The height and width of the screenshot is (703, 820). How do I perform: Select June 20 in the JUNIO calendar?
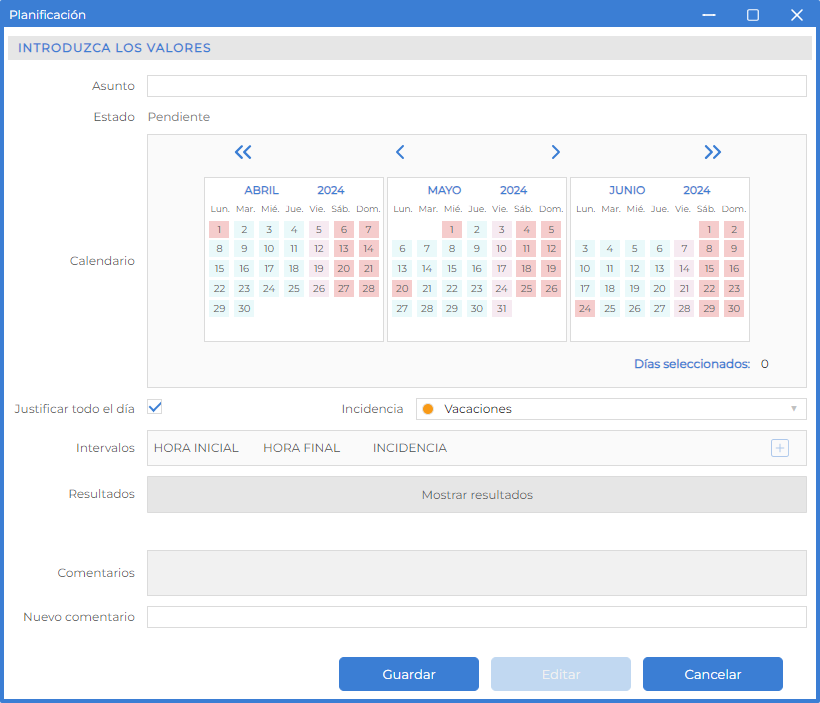[659, 289]
